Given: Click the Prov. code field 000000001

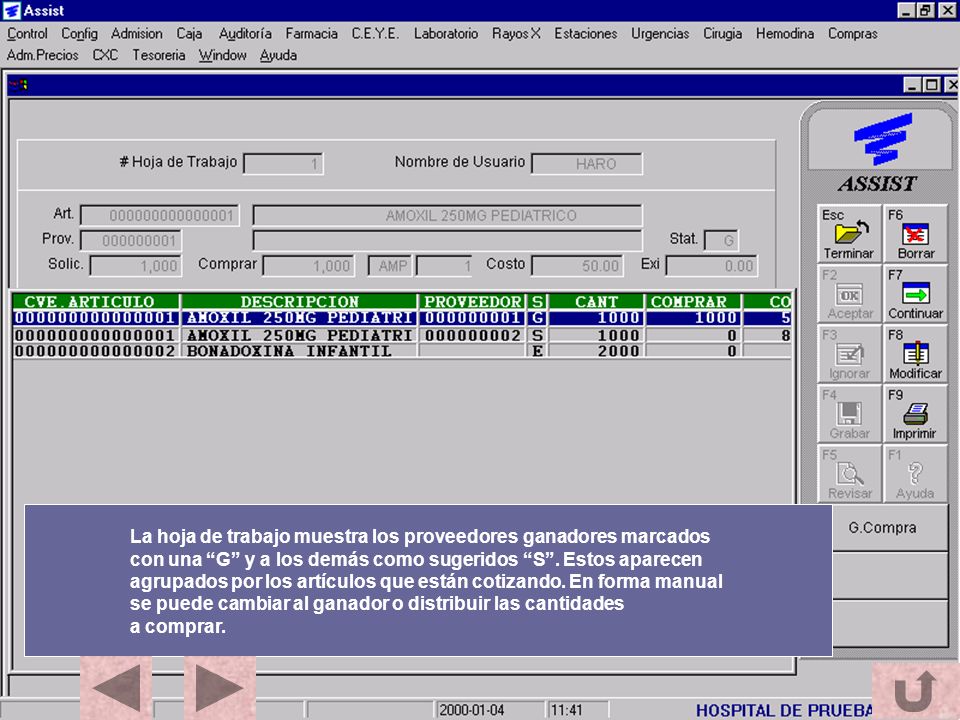Looking at the screenshot, I should pyautogui.click(x=131, y=241).
